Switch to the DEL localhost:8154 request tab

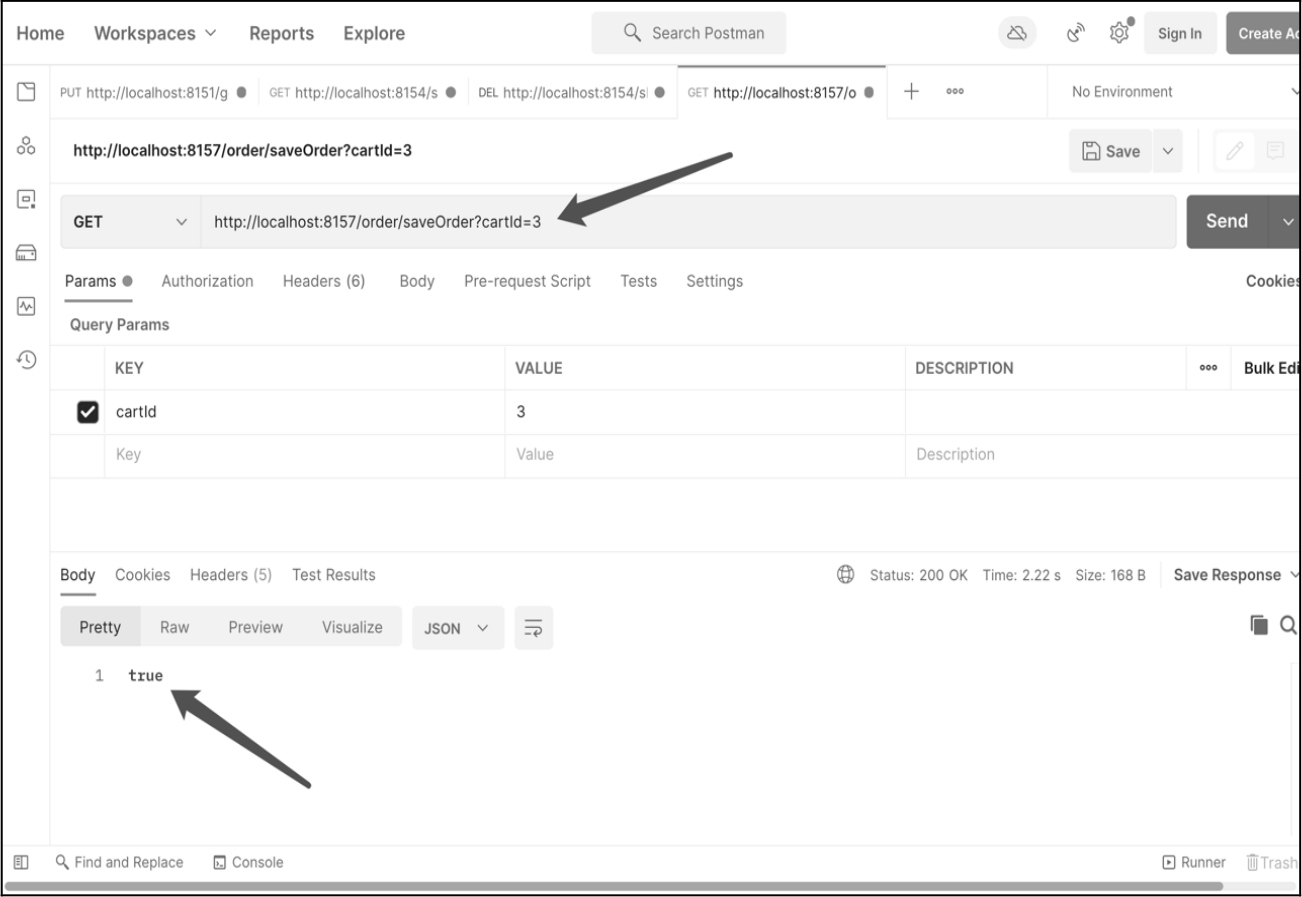[x=572, y=92]
